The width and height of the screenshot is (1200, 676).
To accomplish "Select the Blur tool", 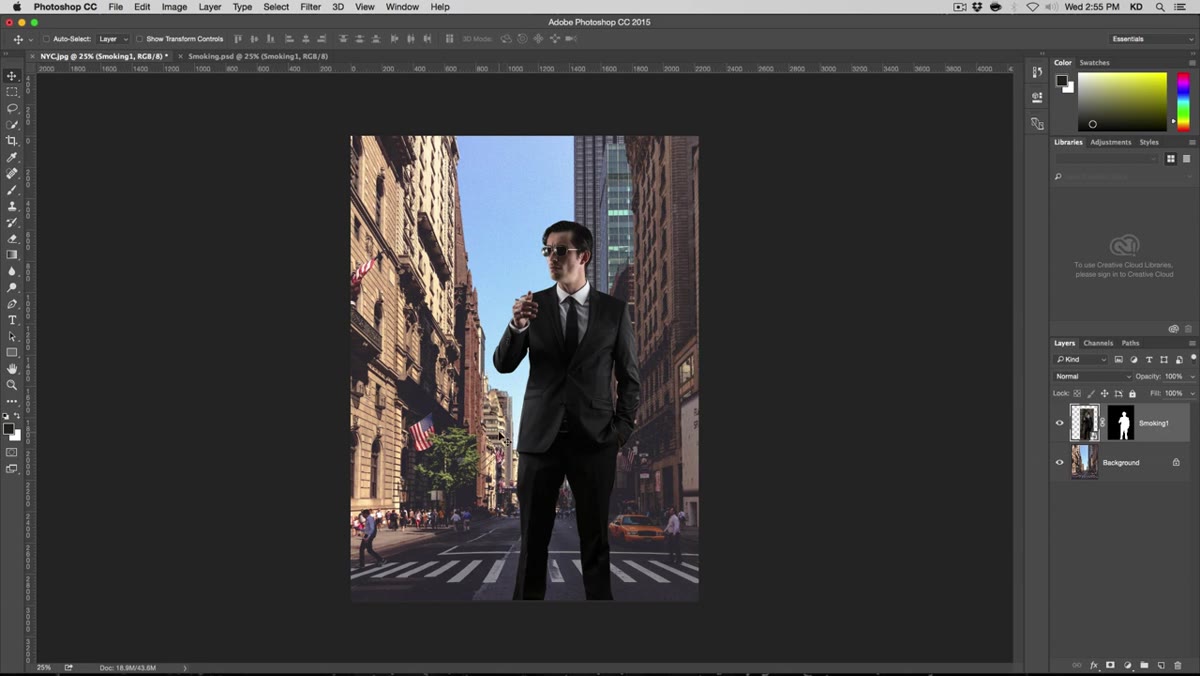I will [x=12, y=271].
